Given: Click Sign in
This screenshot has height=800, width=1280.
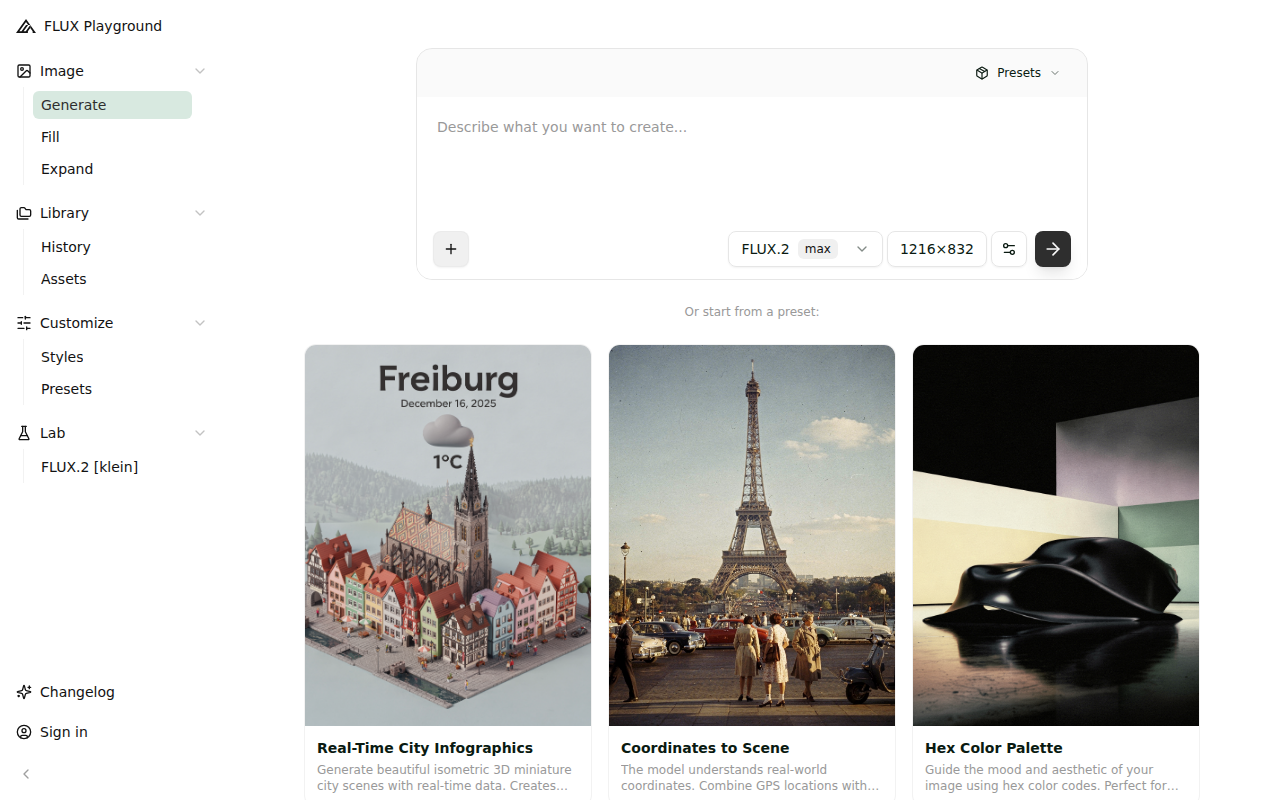Looking at the screenshot, I should pyautogui.click(x=64, y=732).
